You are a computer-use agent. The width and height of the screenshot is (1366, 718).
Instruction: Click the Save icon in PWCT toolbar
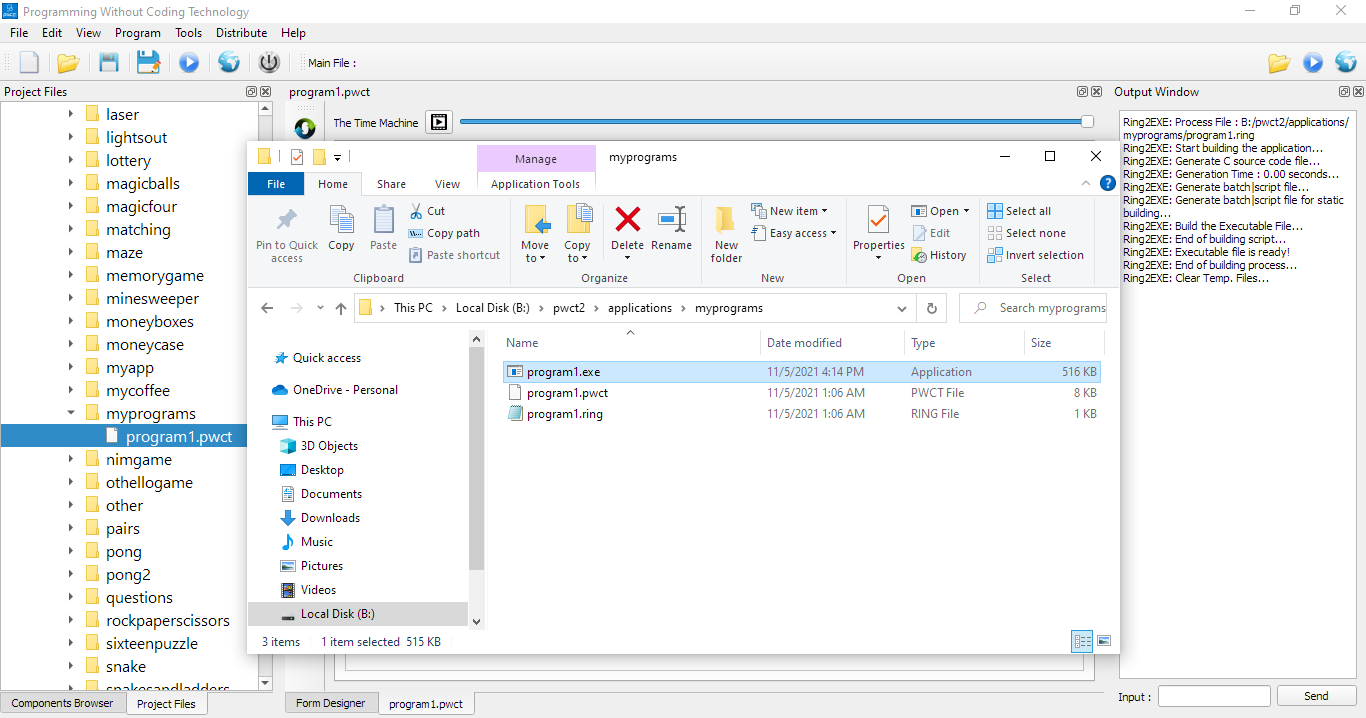point(109,63)
